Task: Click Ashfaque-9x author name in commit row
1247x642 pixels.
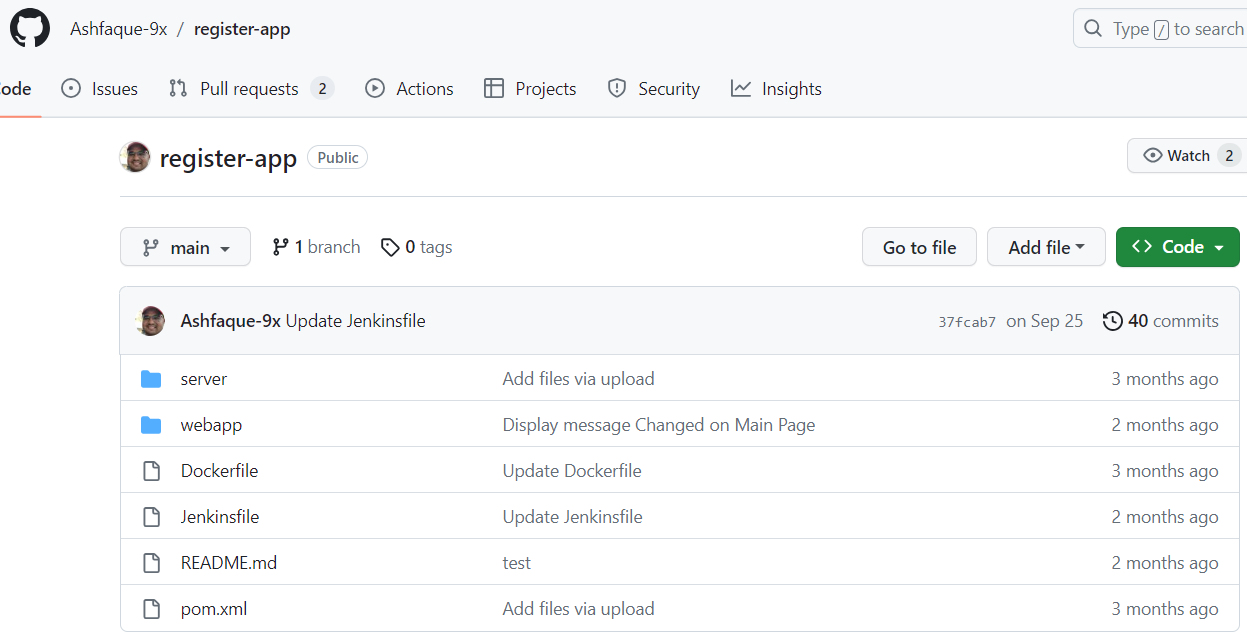Action: [230, 321]
